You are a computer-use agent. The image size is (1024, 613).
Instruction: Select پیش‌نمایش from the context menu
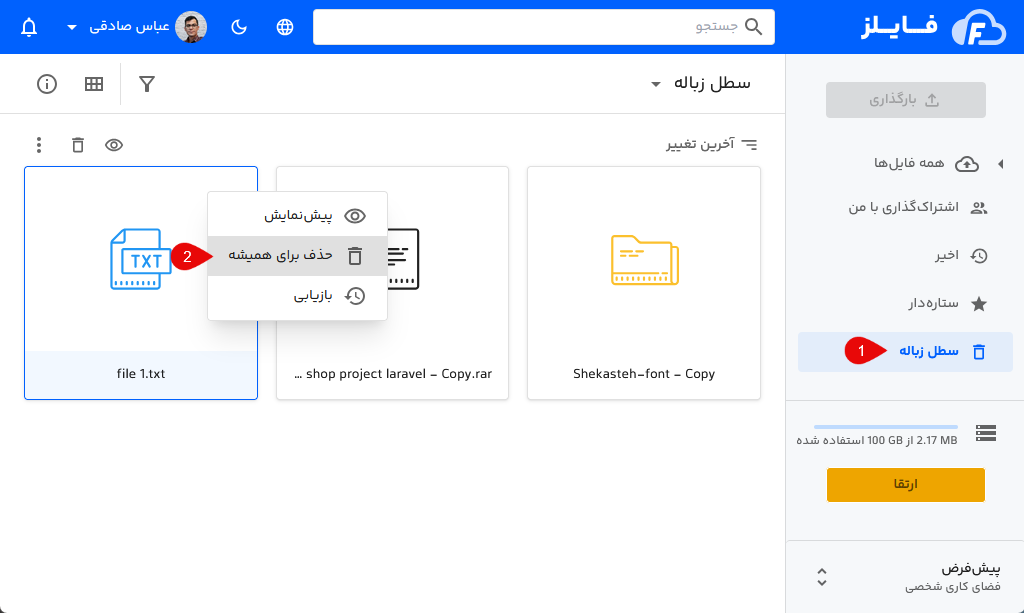pos(297,215)
